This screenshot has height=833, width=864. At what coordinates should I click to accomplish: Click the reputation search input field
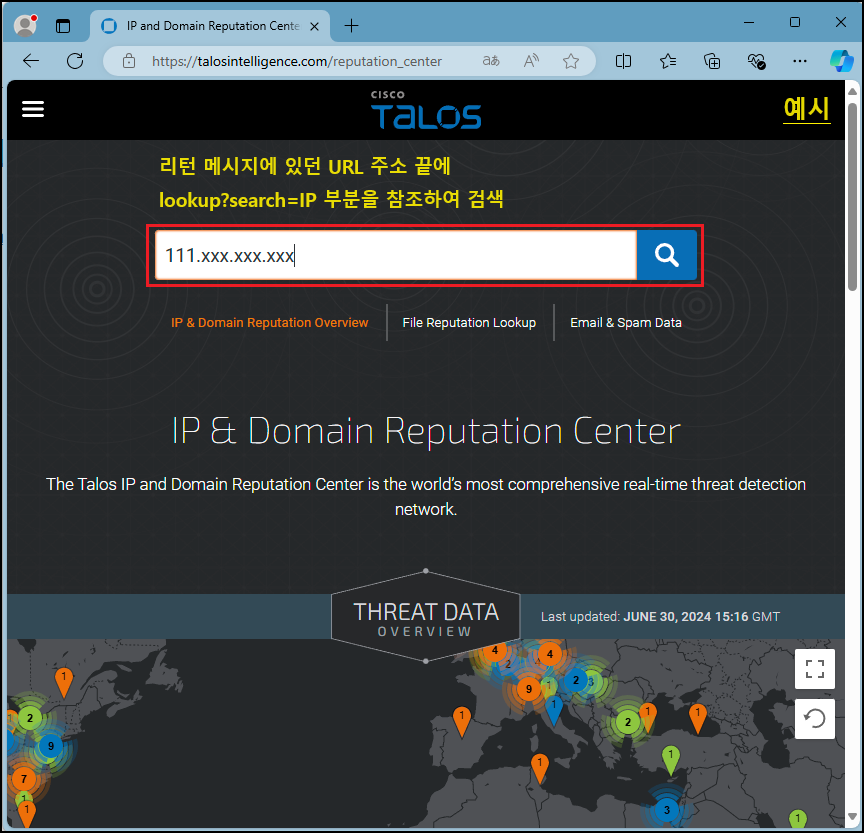(x=396, y=255)
